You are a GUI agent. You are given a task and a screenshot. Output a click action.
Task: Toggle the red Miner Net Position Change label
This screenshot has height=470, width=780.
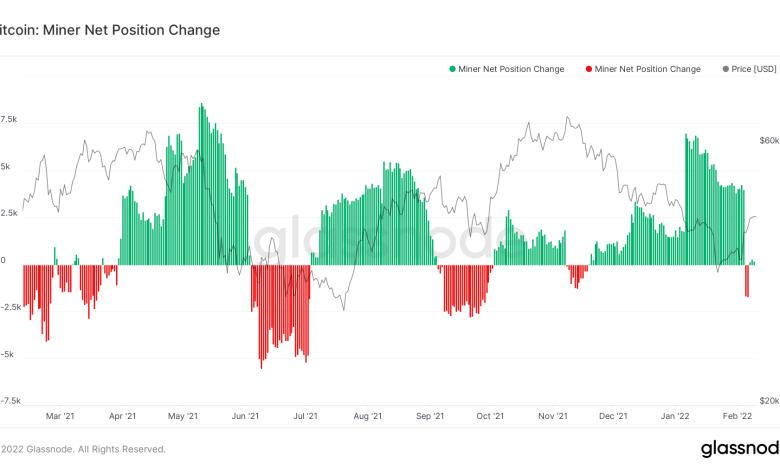[647, 69]
